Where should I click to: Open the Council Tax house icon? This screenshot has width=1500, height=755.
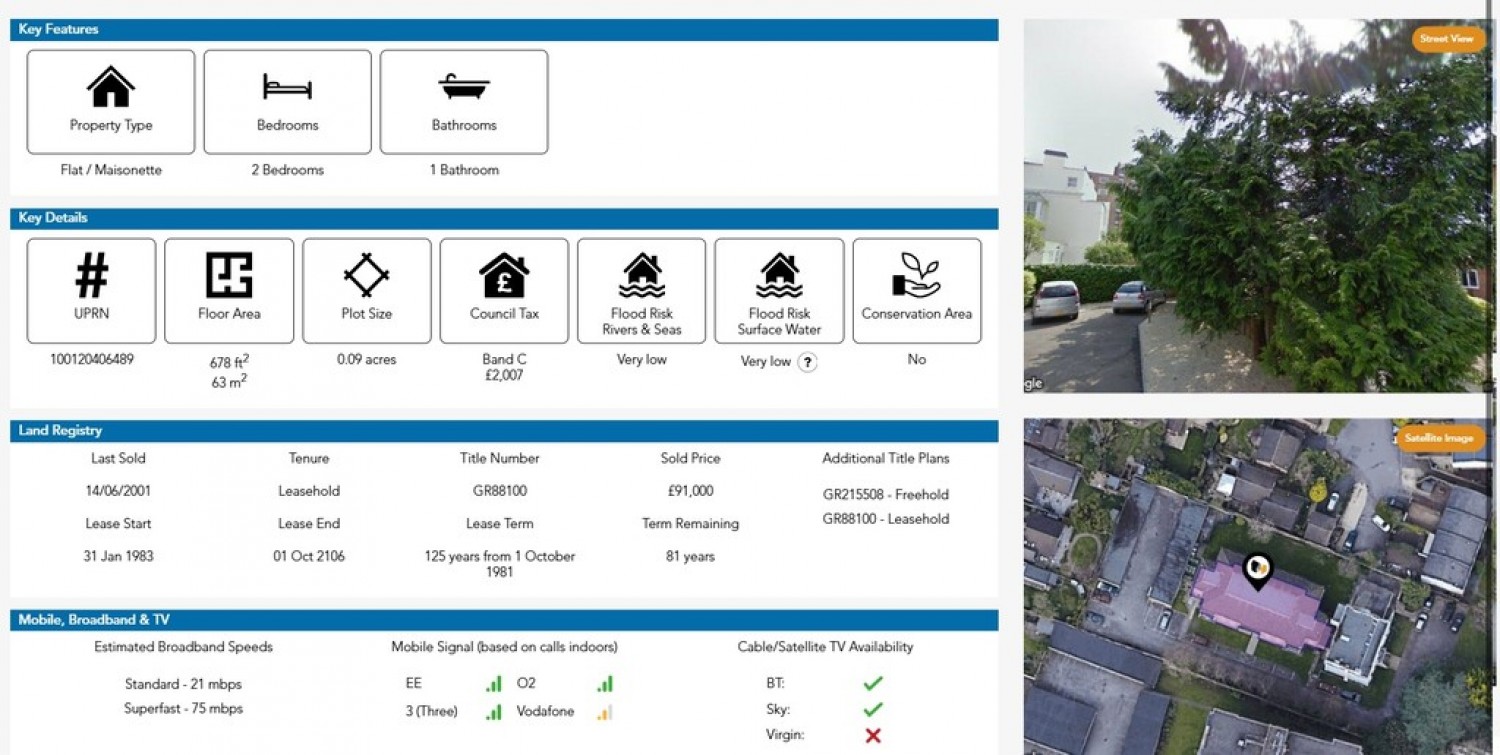tap(504, 275)
